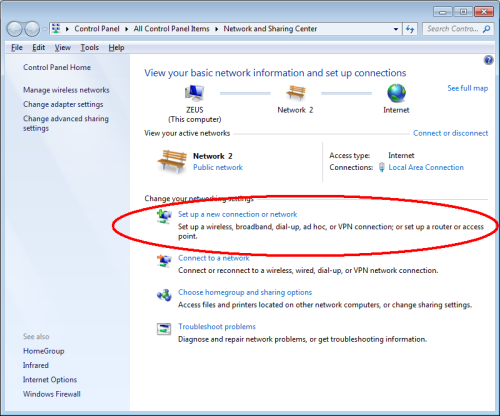Click the ZEUS computer icon in network map

[194, 93]
